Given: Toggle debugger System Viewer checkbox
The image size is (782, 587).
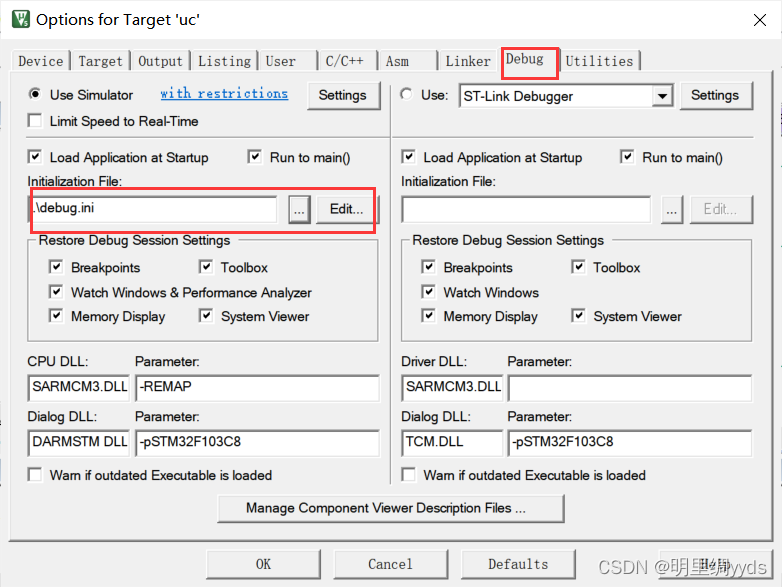Looking at the screenshot, I should (x=578, y=316).
